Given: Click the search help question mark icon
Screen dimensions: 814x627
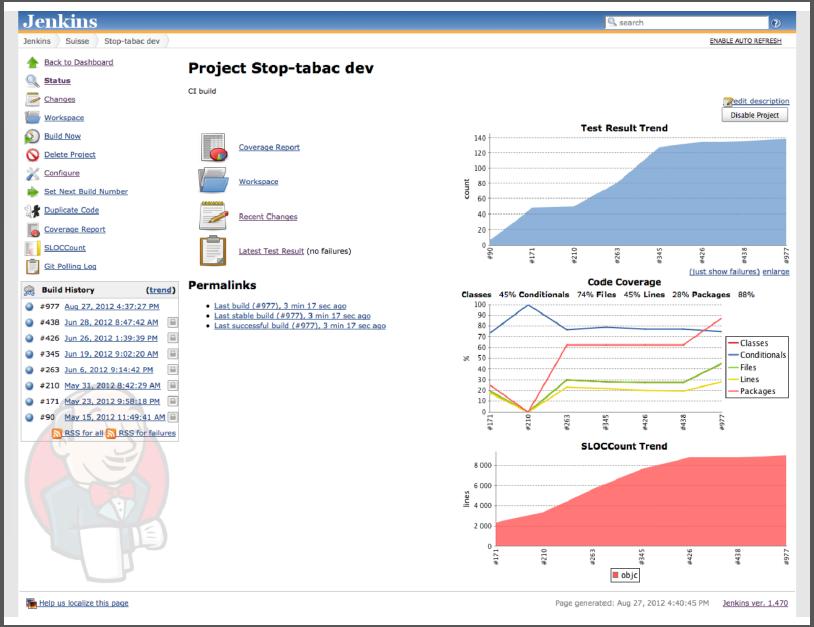Looking at the screenshot, I should [x=775, y=22].
